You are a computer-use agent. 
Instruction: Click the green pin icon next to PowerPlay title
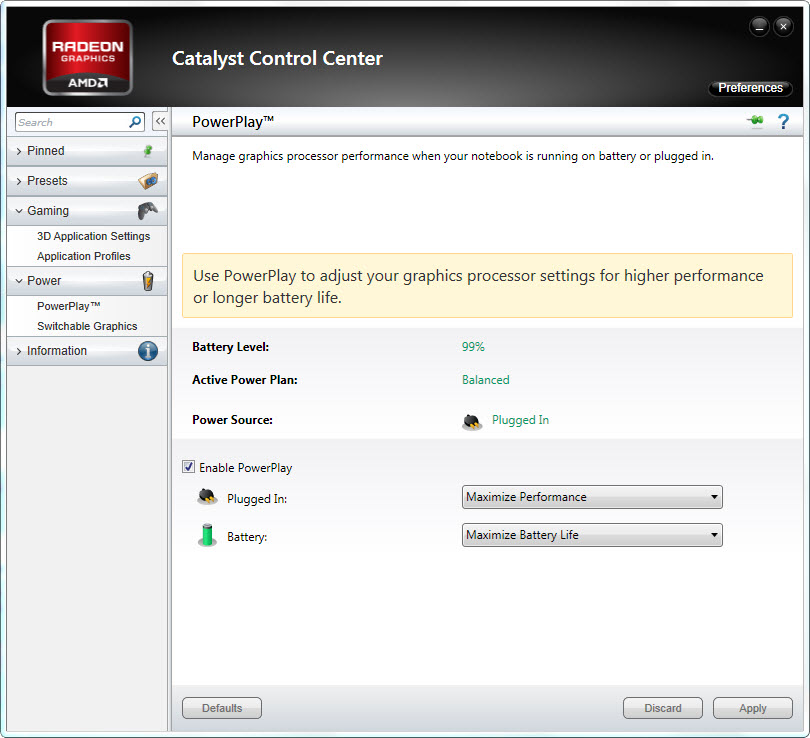click(754, 121)
